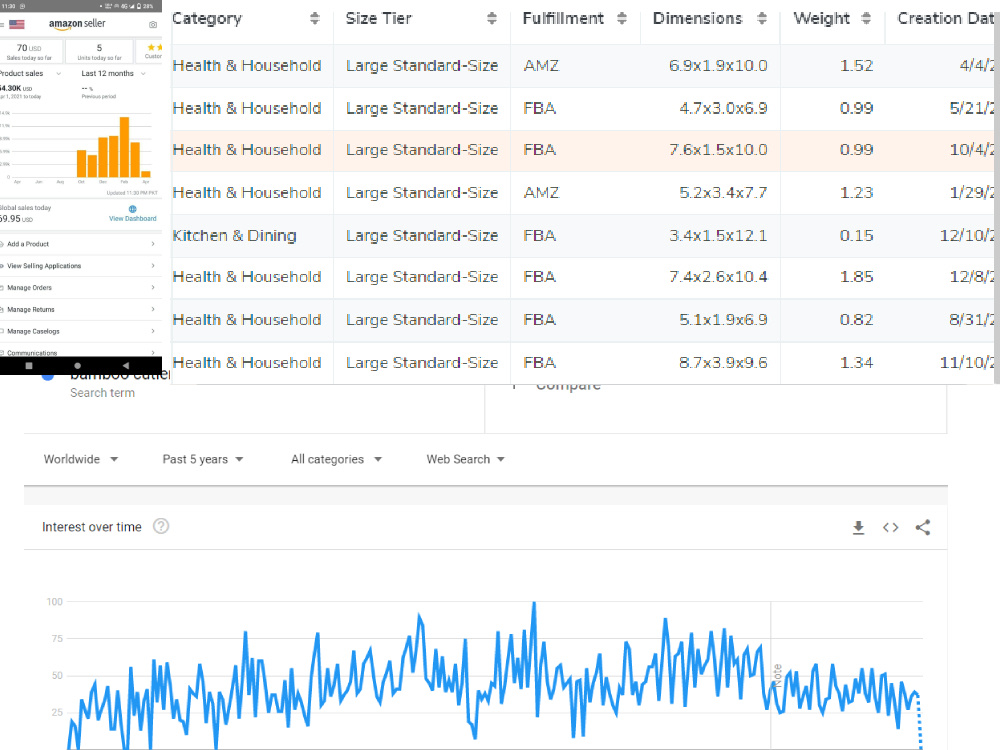This screenshot has width=1000, height=750.
Task: Sort table by Fulfillment column arrows
Action: pos(622,18)
